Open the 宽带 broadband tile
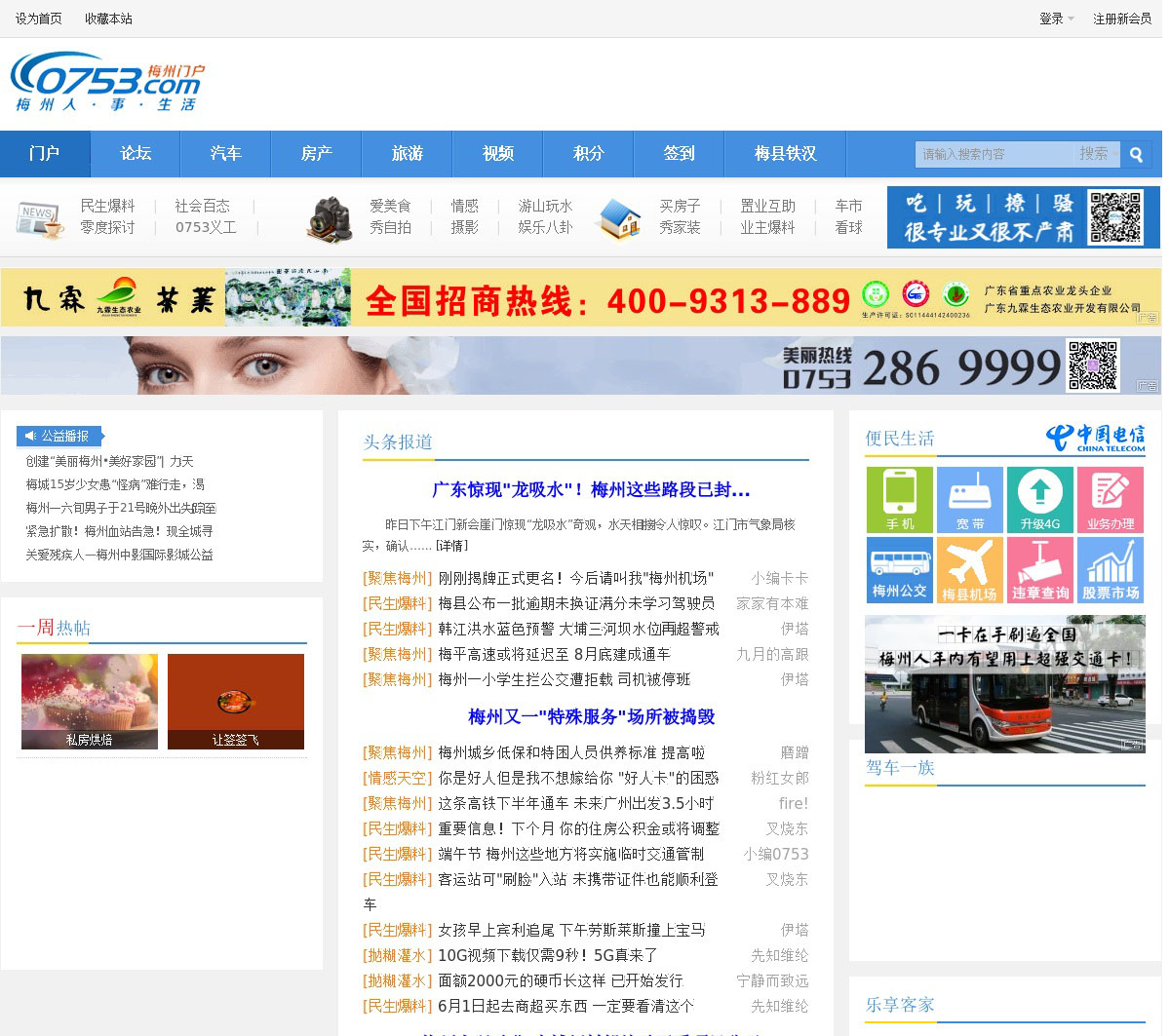 point(970,500)
